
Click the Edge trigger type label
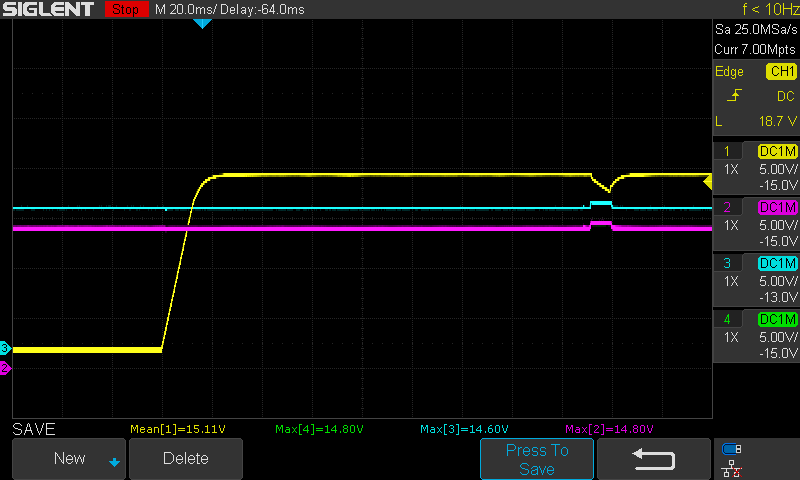click(729, 72)
